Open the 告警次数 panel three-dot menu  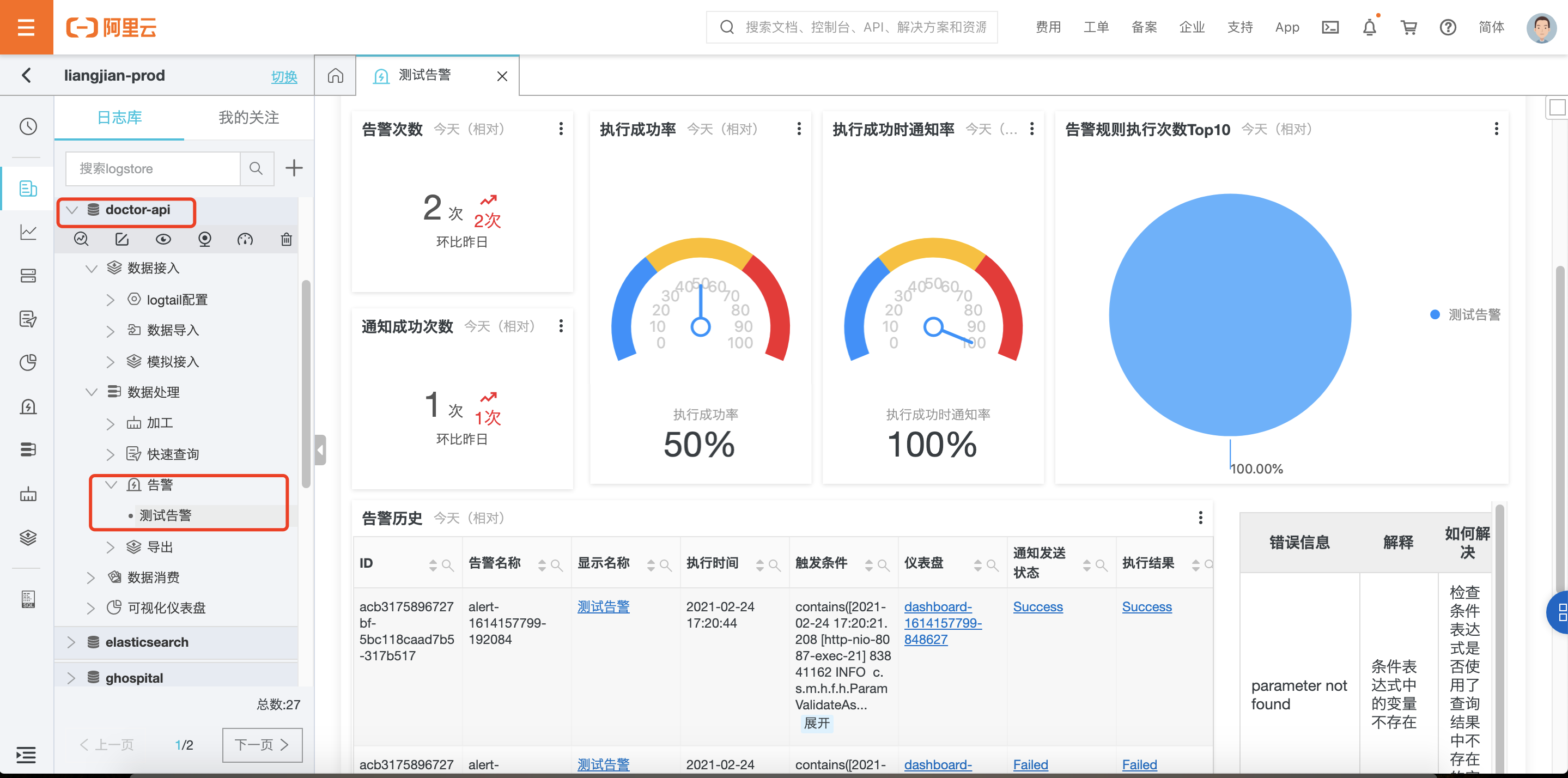tap(561, 129)
